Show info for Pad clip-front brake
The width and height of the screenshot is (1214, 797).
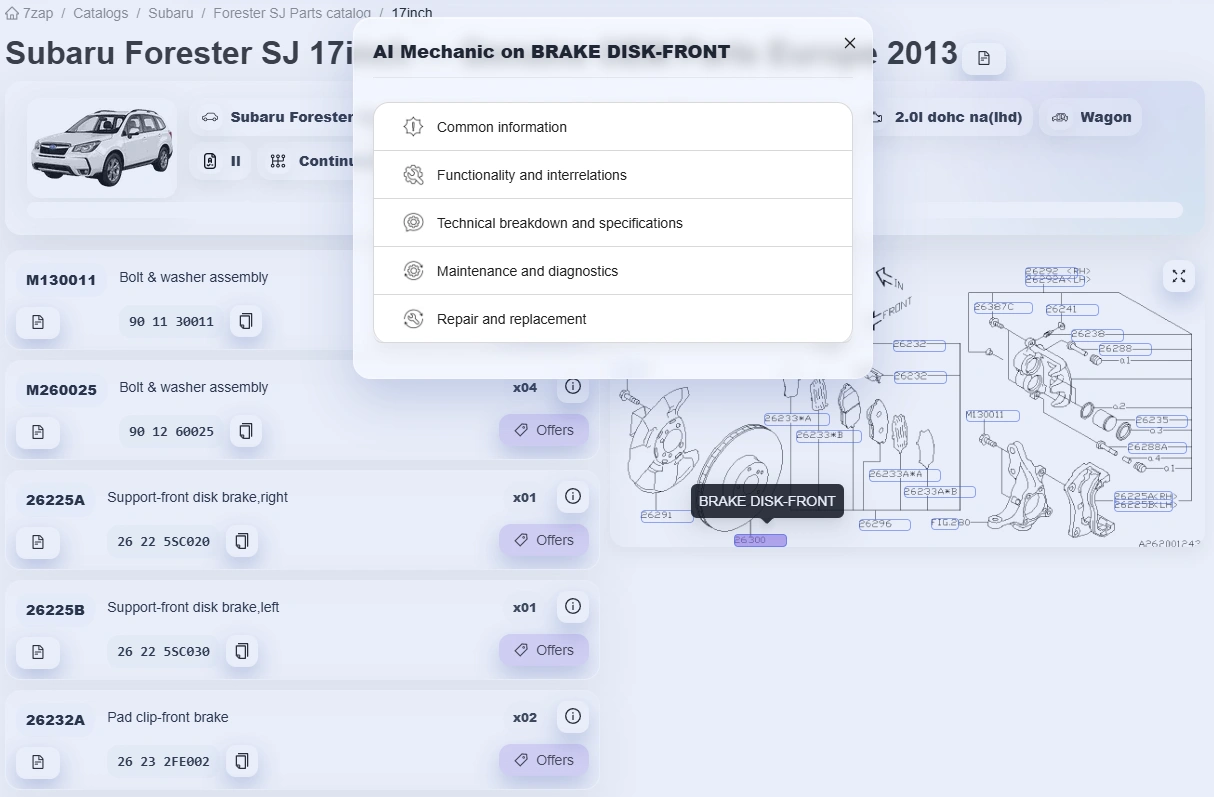click(x=573, y=716)
